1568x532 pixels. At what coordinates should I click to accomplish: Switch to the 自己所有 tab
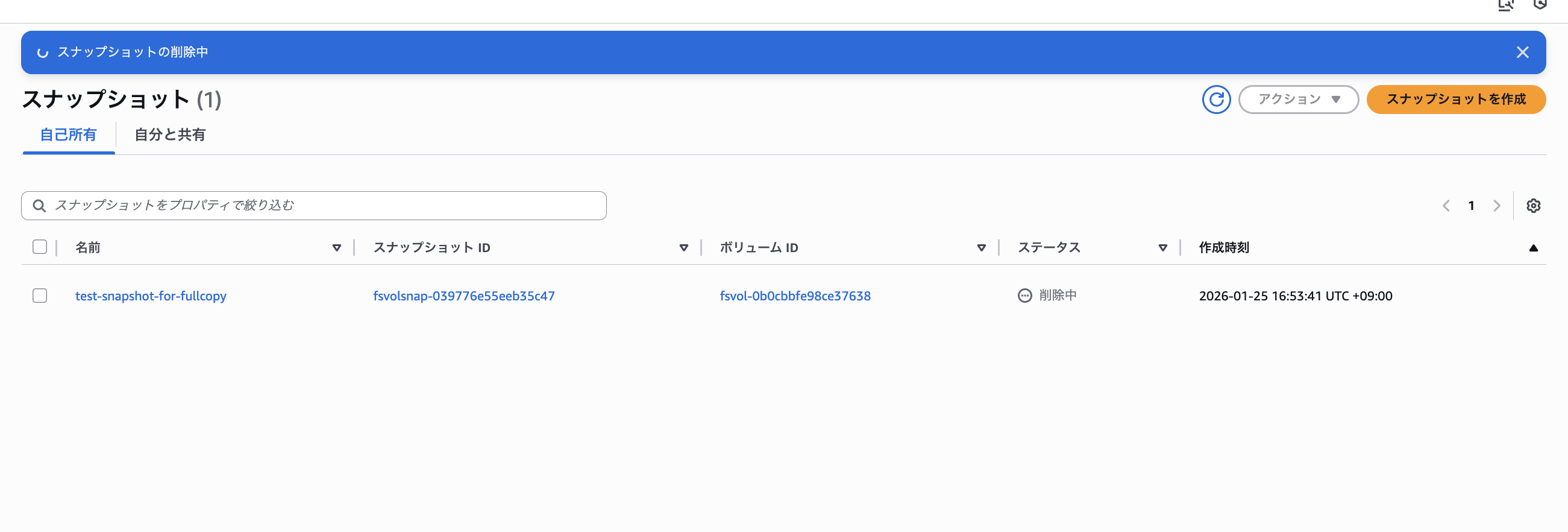click(68, 135)
